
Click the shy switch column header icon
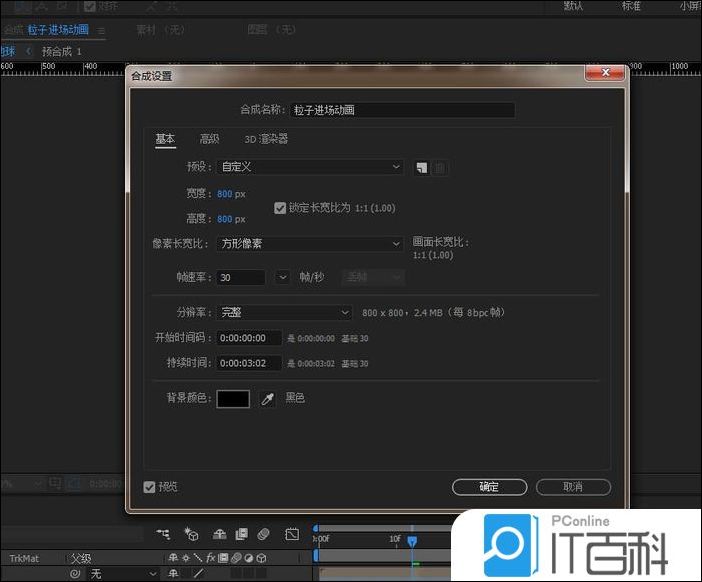point(173,558)
